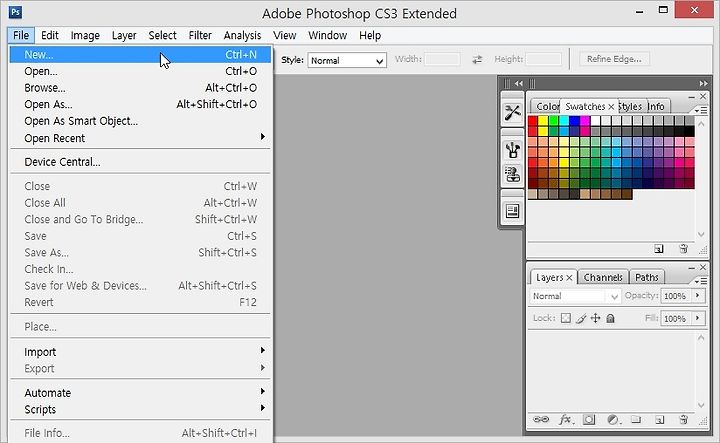Minimize the Layers panel group
Viewport: 720px width, 443px height.
click(x=692, y=267)
